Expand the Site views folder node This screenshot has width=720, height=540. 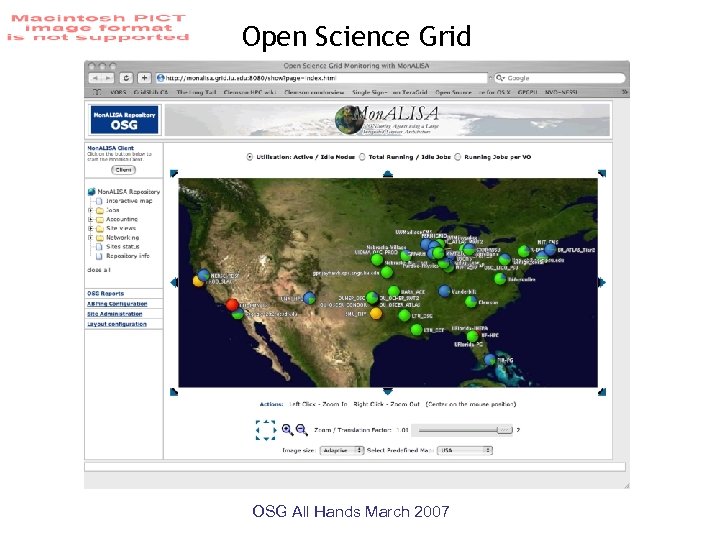(x=91, y=228)
